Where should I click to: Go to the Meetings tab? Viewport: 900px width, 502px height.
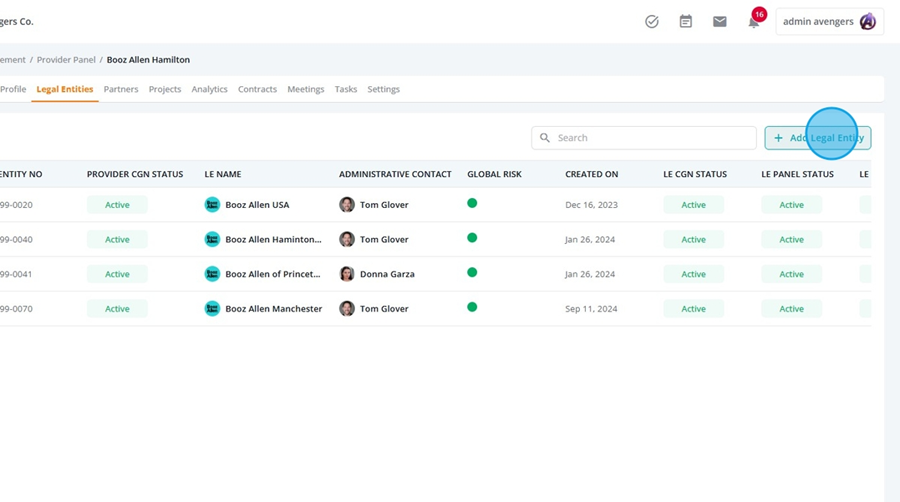(306, 89)
